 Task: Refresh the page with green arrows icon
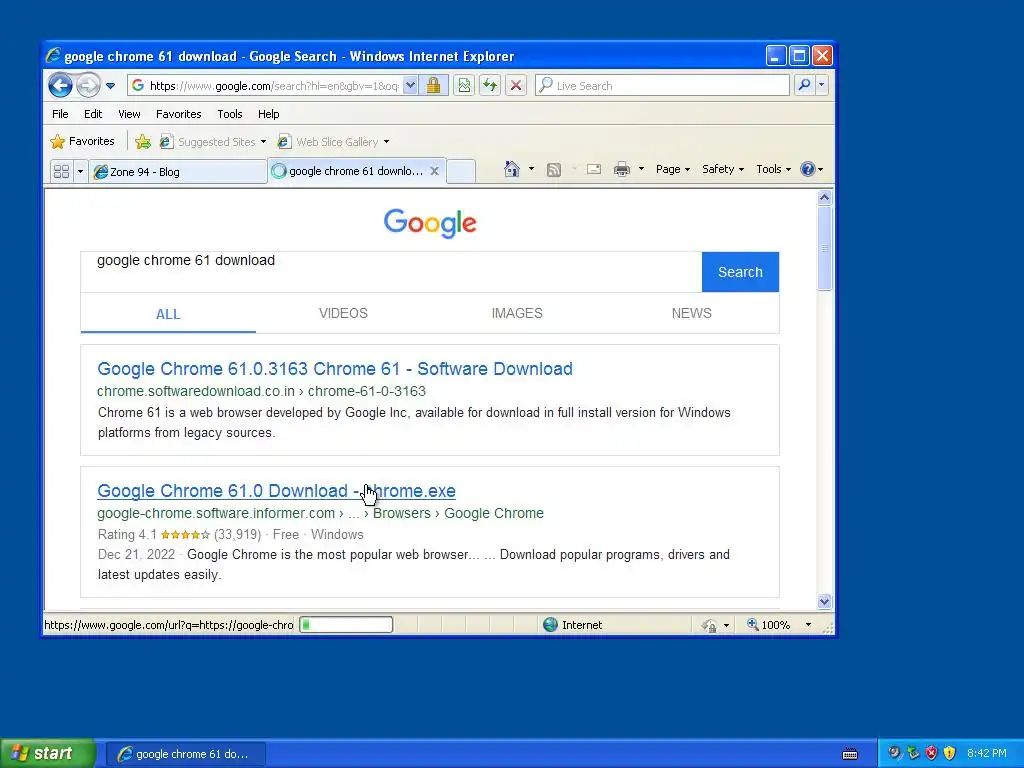[x=490, y=86]
